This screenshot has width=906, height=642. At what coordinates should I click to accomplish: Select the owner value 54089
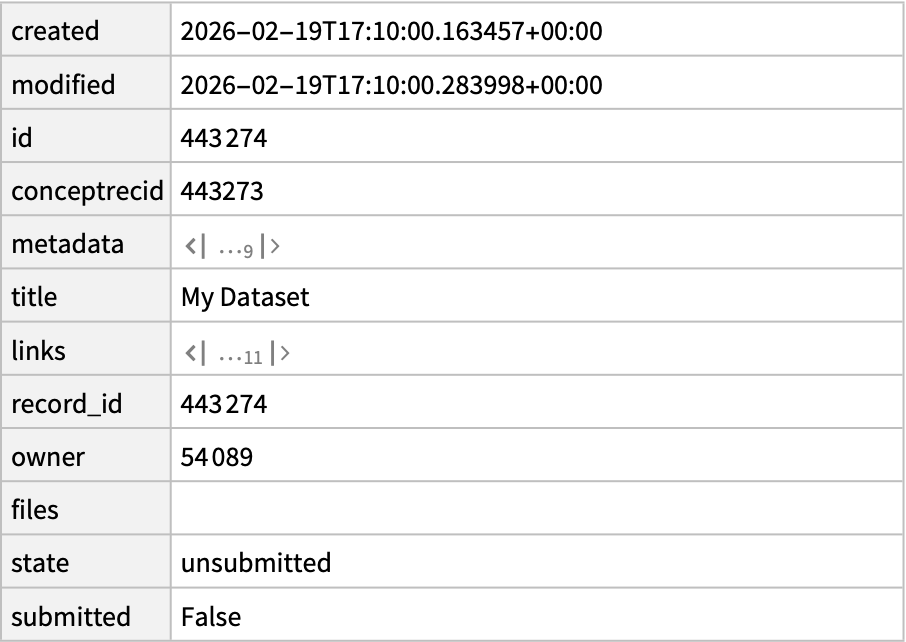coord(217,458)
